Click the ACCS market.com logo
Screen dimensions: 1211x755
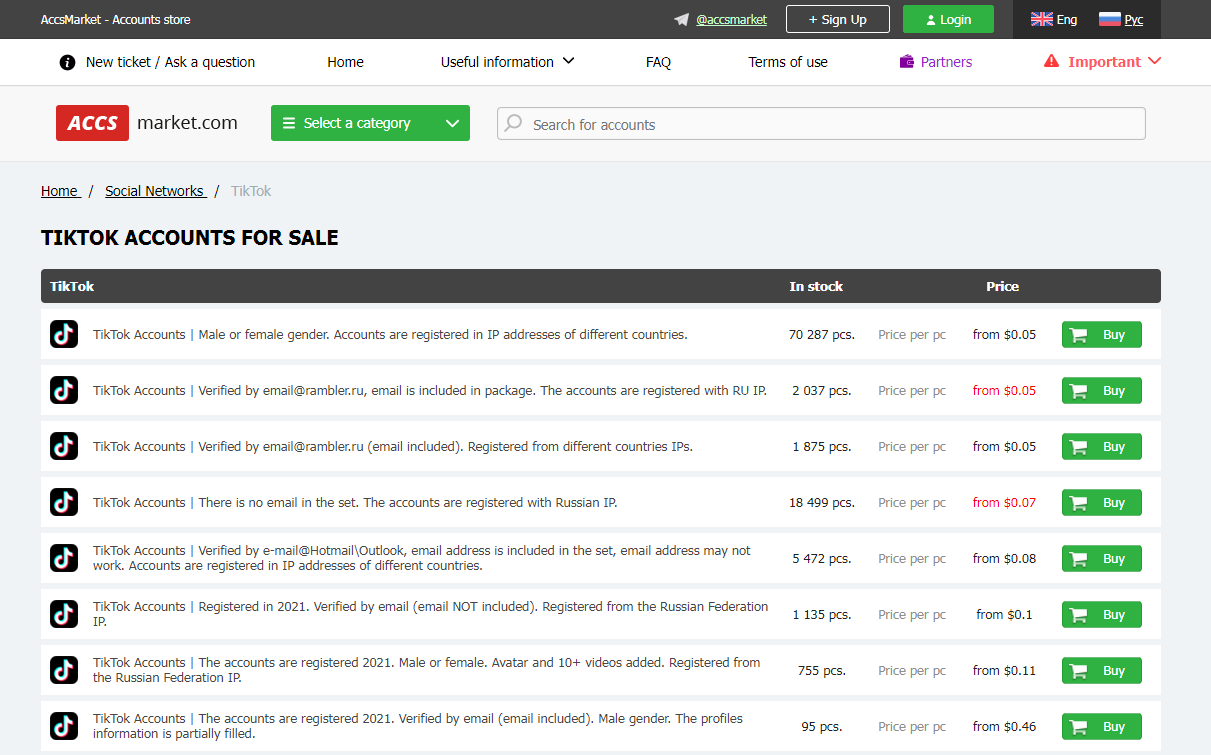(x=147, y=123)
